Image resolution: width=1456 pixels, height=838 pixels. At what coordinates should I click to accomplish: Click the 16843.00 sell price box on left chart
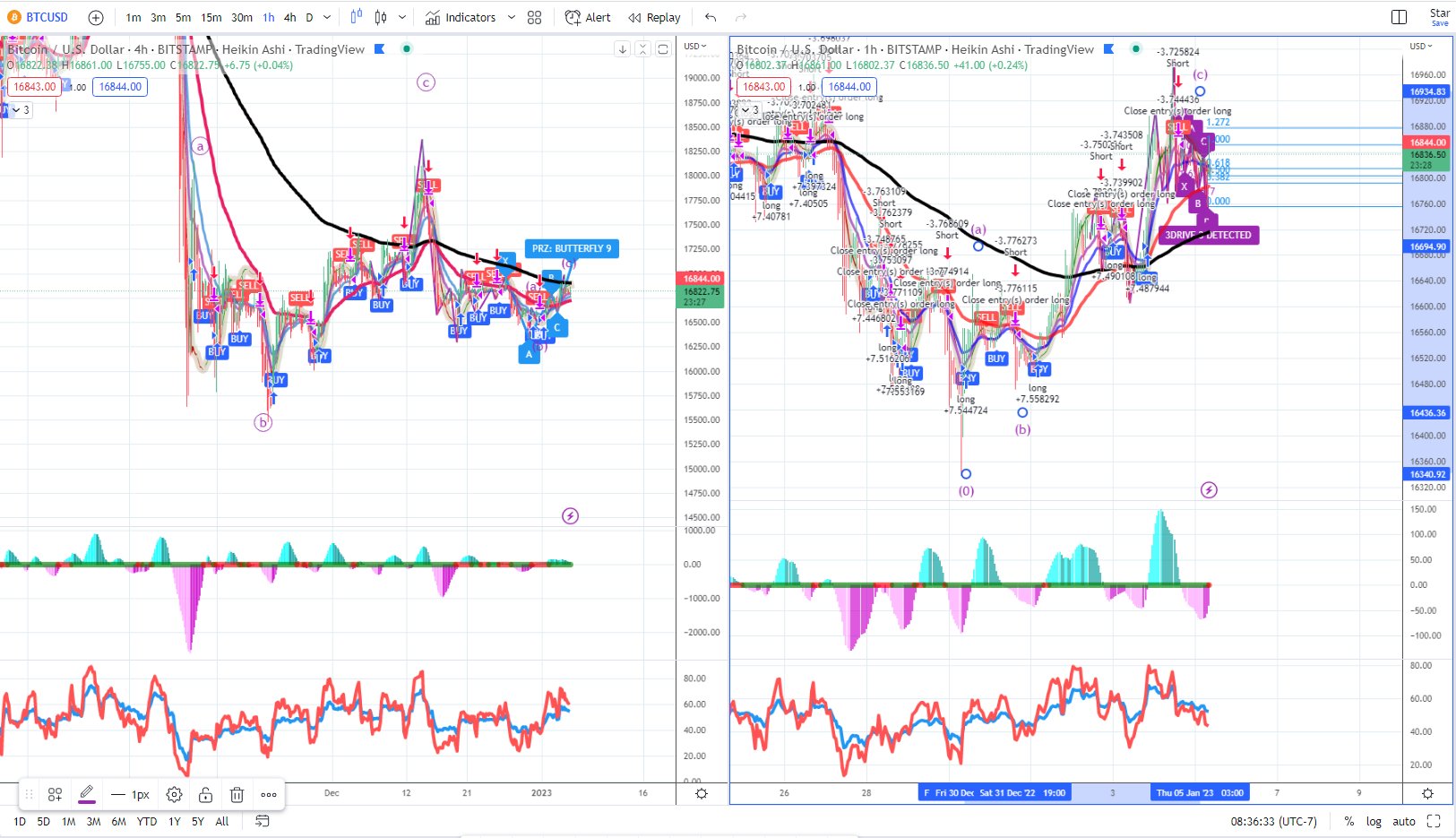click(34, 87)
